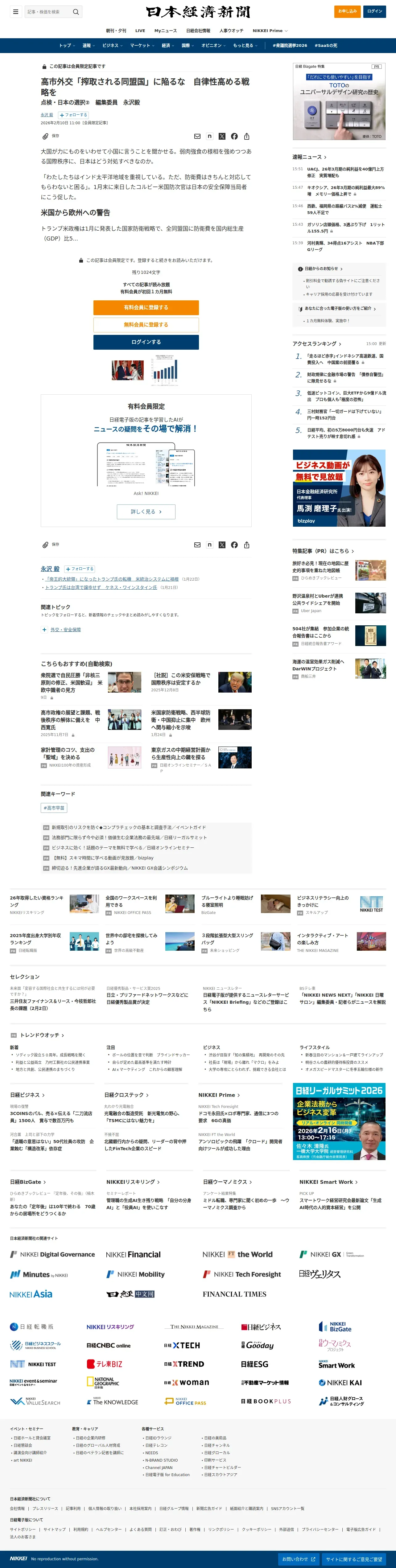The height and width of the screenshot is (1568, 396).
Task: Open the NIKKEI KAI logo link
Action: click(340, 1382)
